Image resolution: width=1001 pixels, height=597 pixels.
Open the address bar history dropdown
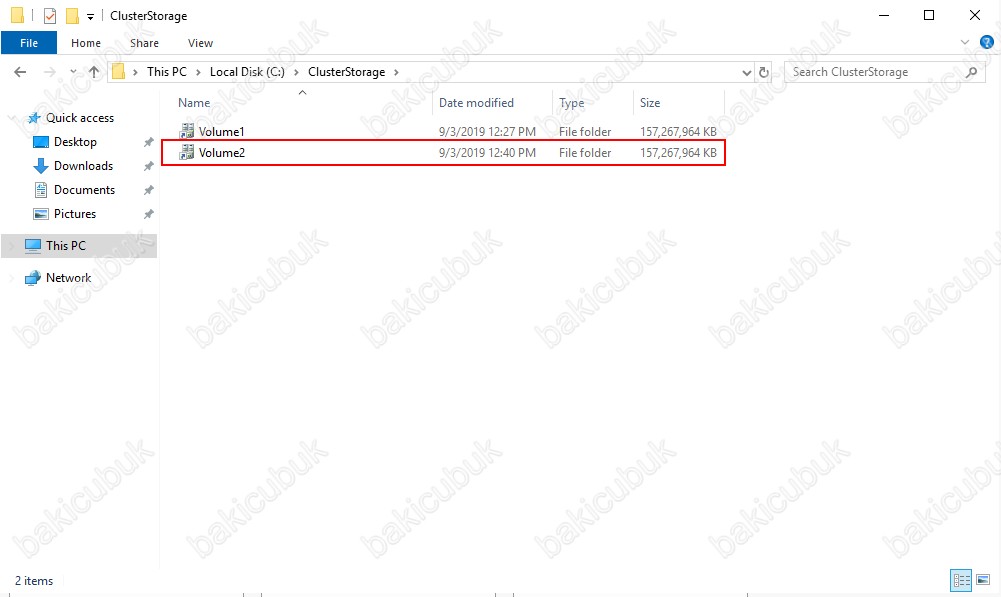click(746, 72)
